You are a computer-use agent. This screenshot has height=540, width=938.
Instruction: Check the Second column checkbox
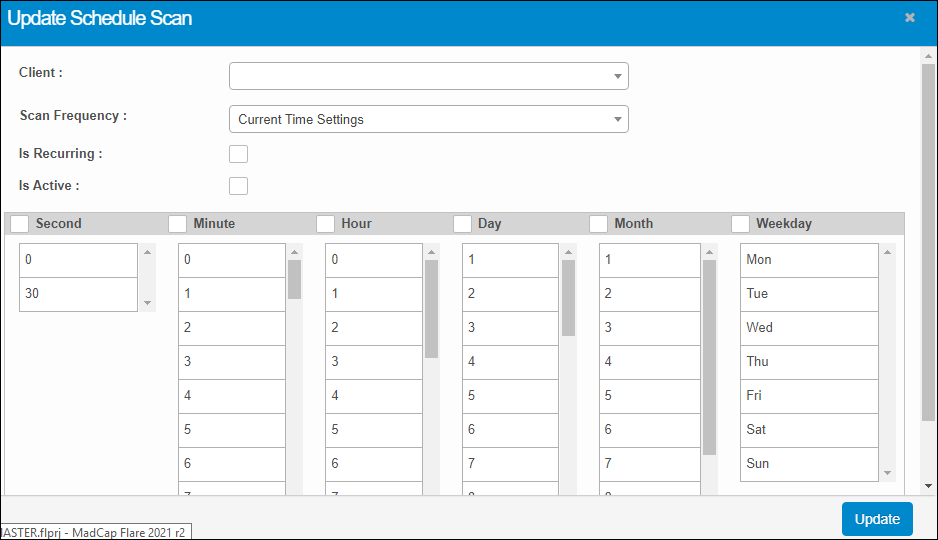(19, 223)
